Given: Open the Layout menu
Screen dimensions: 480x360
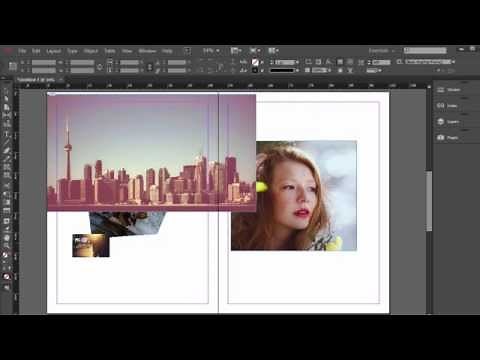Looking at the screenshot, I should coord(53,51).
